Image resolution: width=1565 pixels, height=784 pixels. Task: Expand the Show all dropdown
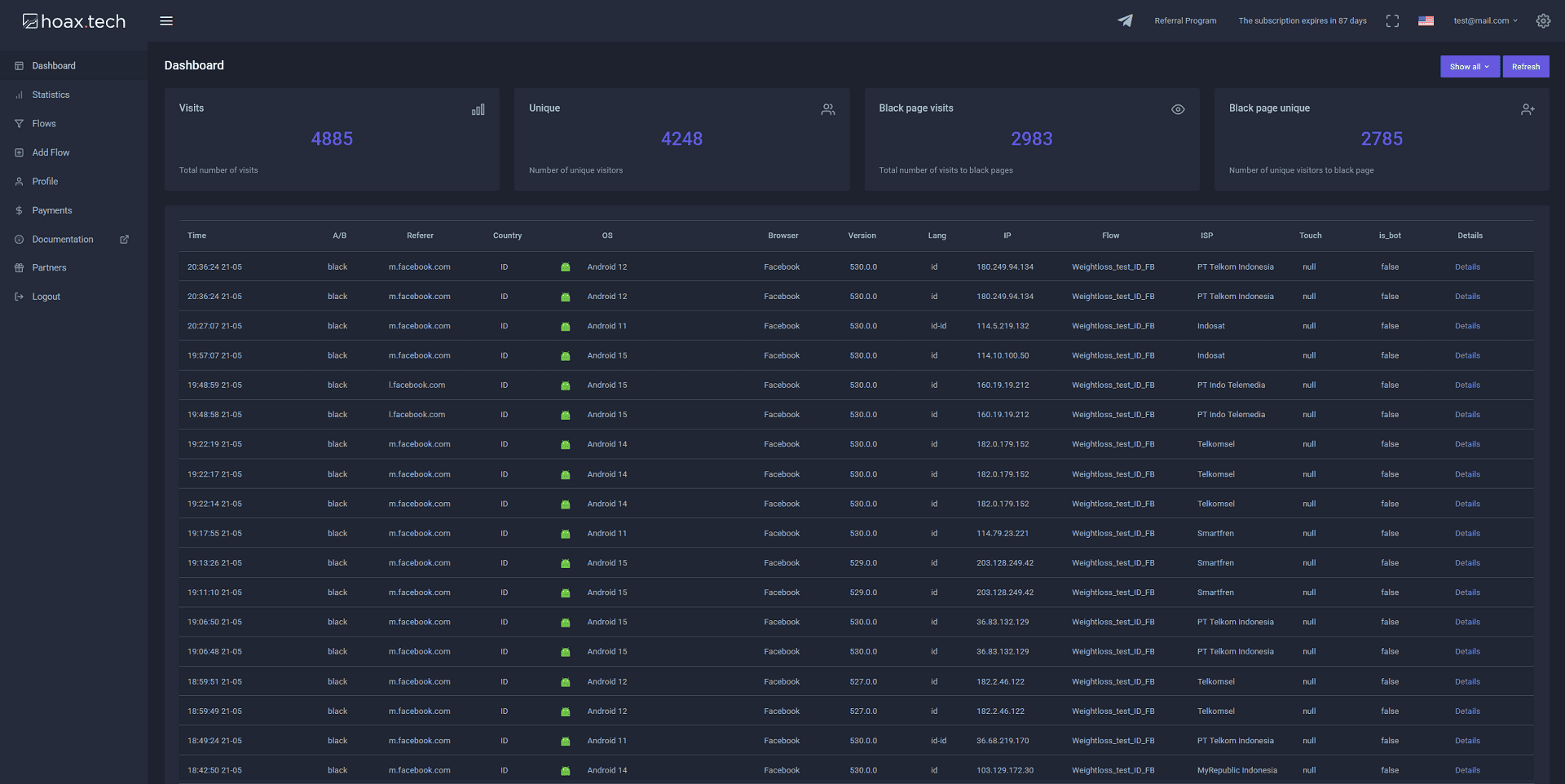[x=1469, y=67]
